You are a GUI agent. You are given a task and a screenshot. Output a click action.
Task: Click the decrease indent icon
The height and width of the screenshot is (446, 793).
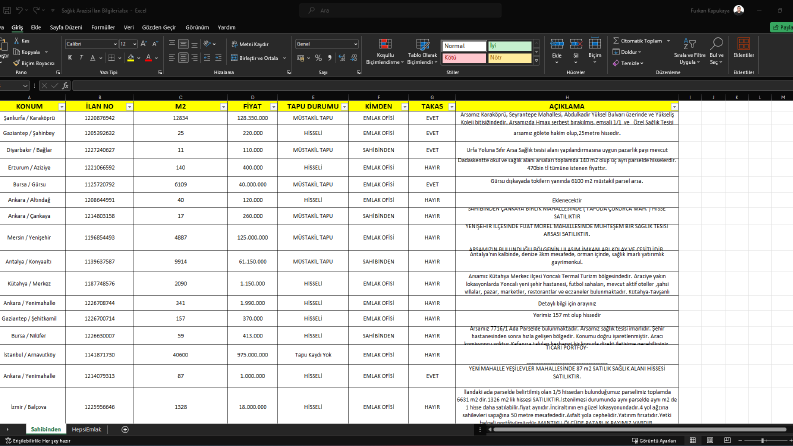pyautogui.click(x=207, y=58)
